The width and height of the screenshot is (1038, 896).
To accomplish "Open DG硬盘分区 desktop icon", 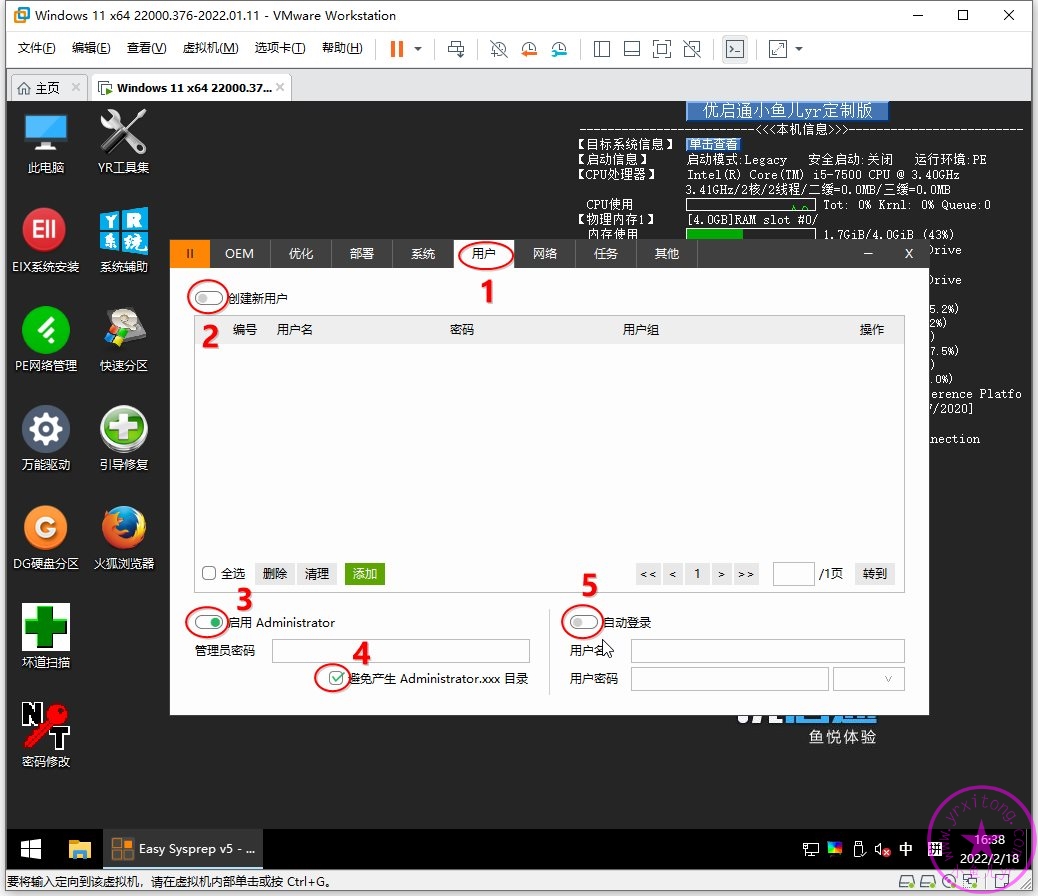I will [x=46, y=538].
